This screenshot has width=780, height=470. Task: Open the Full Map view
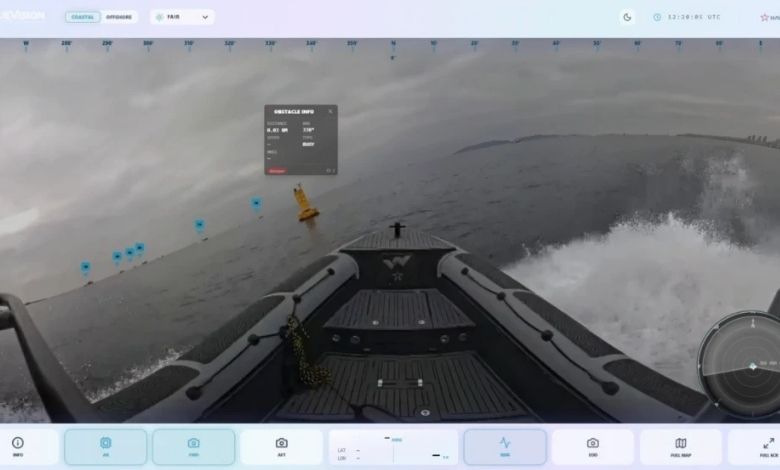[681, 446]
